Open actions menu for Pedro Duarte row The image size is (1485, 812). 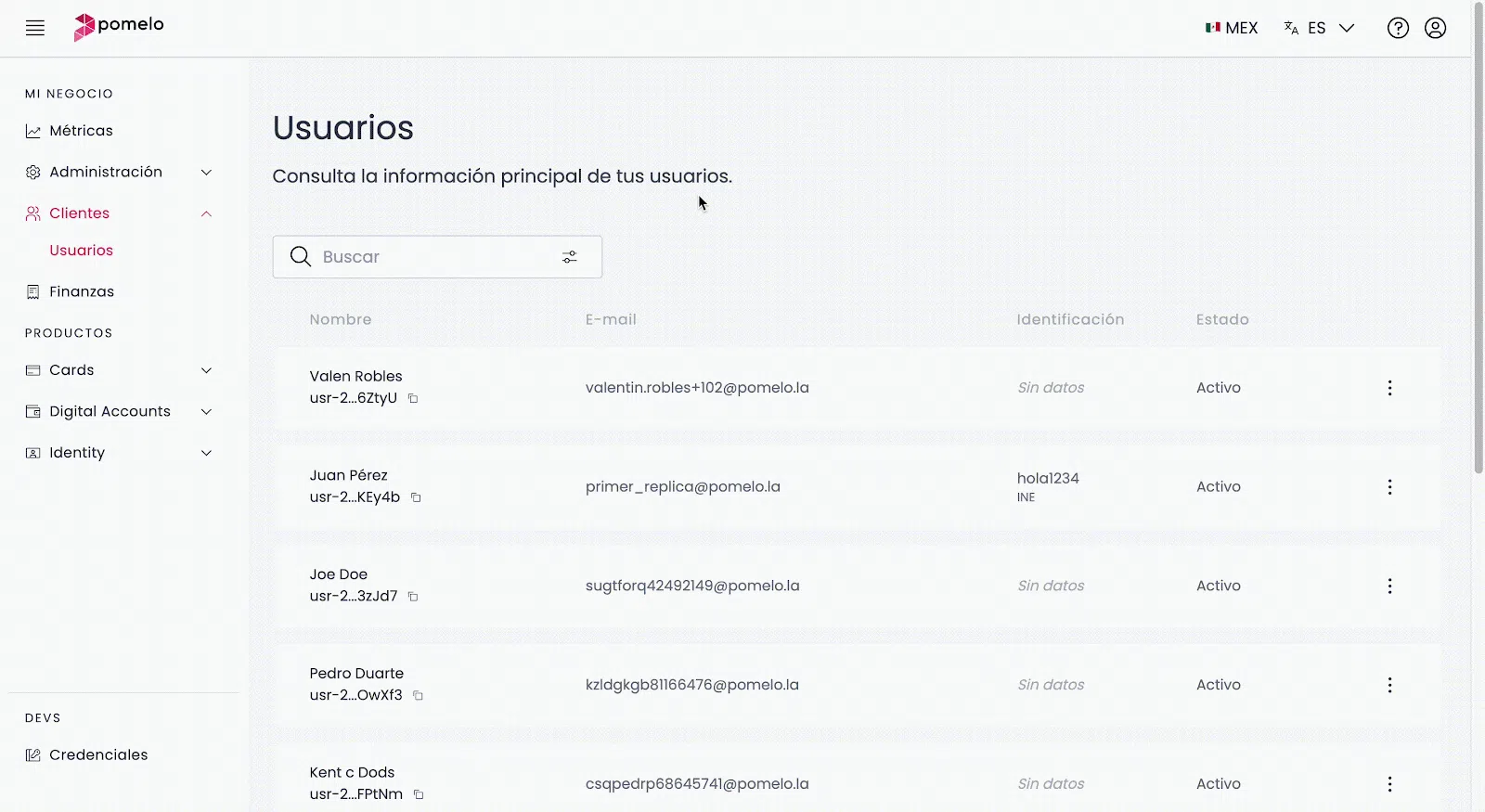1389,685
